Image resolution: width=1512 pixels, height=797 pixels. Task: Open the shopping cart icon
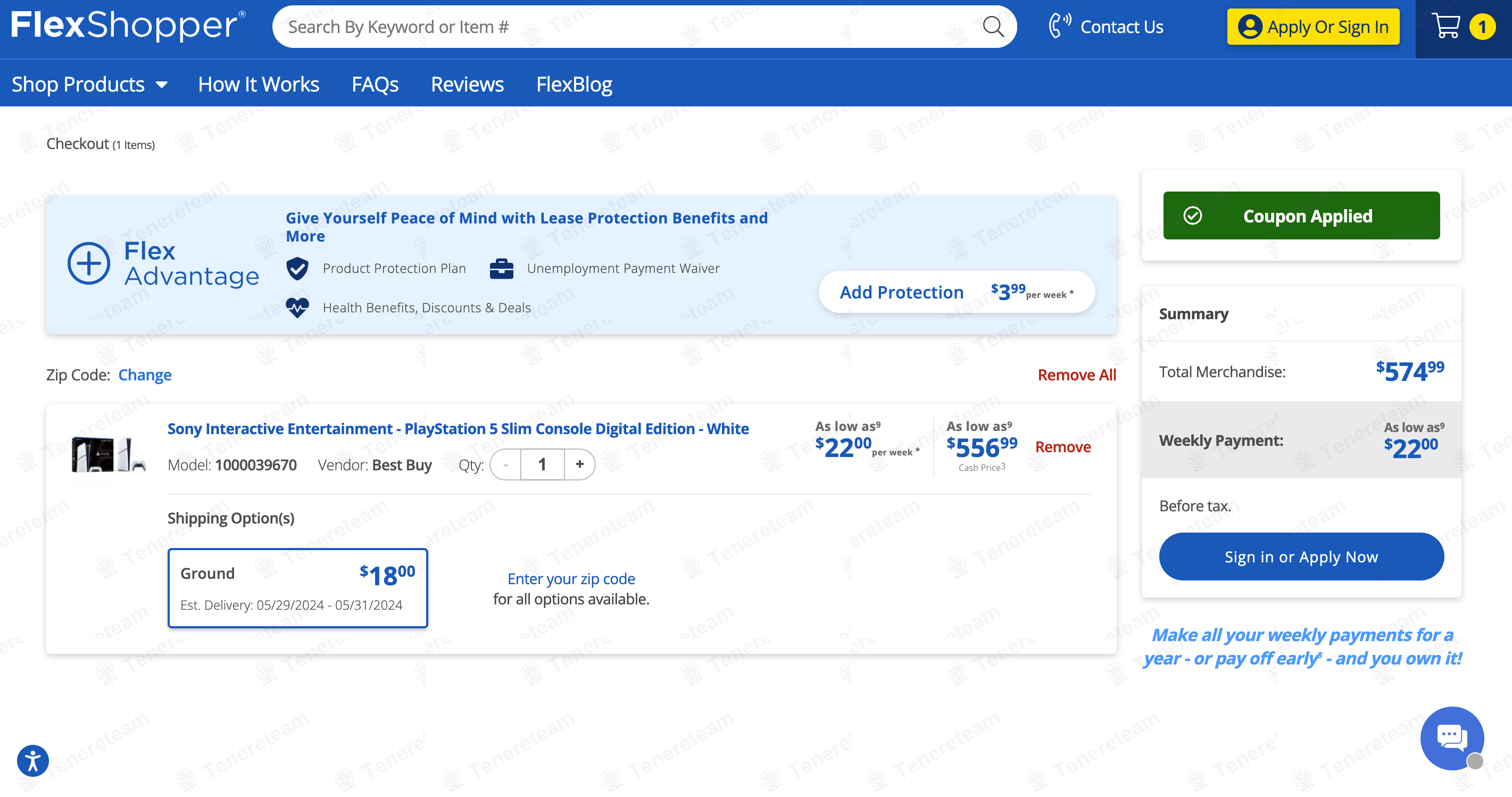click(x=1447, y=27)
